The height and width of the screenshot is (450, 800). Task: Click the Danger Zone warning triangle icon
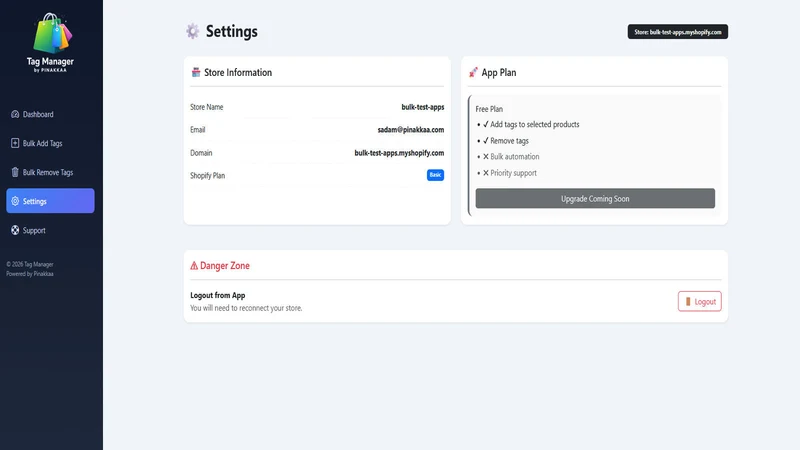tap(194, 265)
